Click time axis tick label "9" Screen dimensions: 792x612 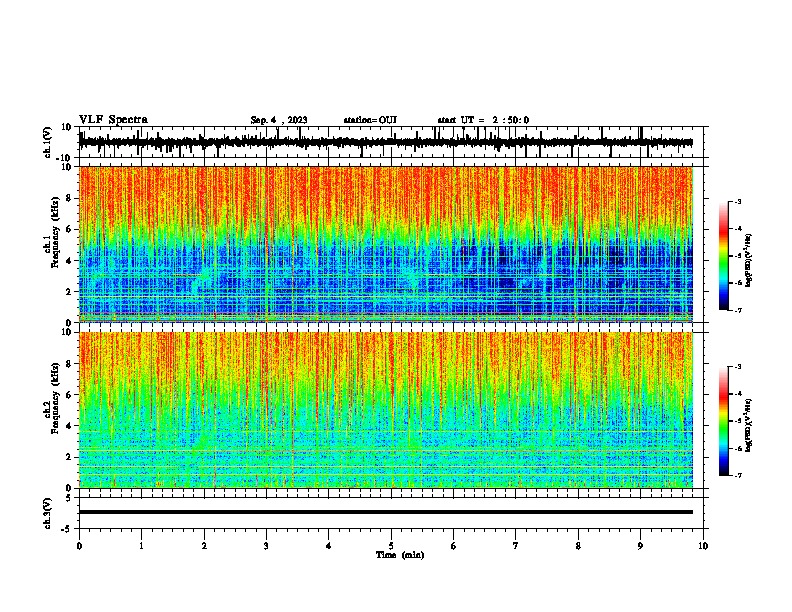[x=640, y=546]
